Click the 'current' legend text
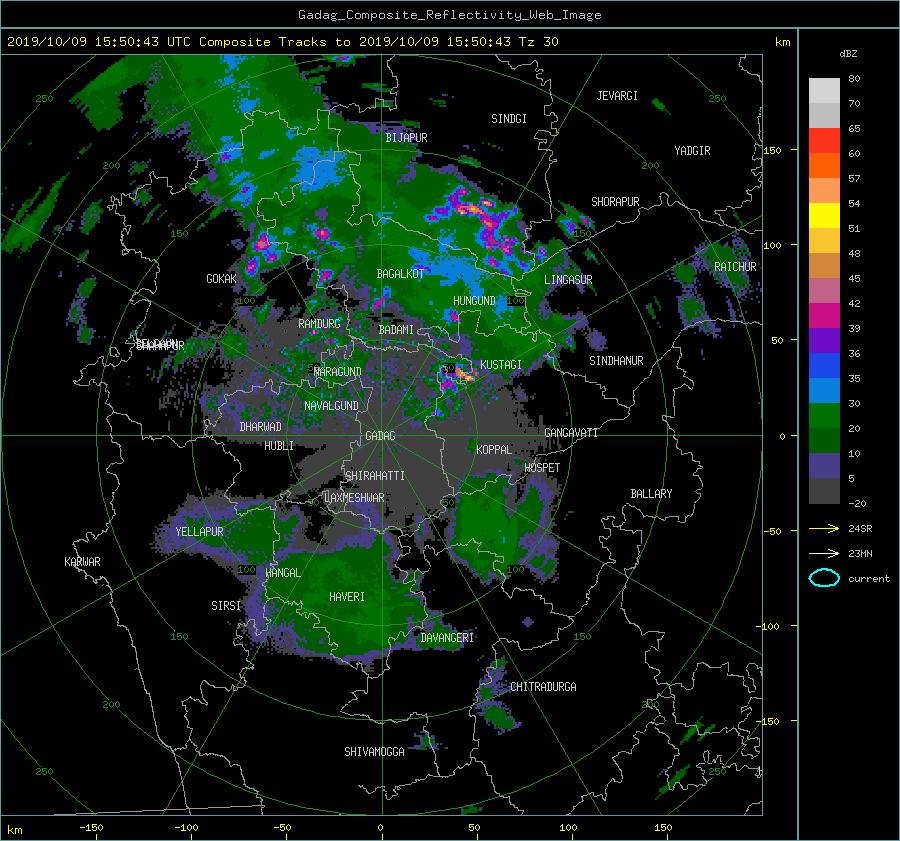 (869, 579)
